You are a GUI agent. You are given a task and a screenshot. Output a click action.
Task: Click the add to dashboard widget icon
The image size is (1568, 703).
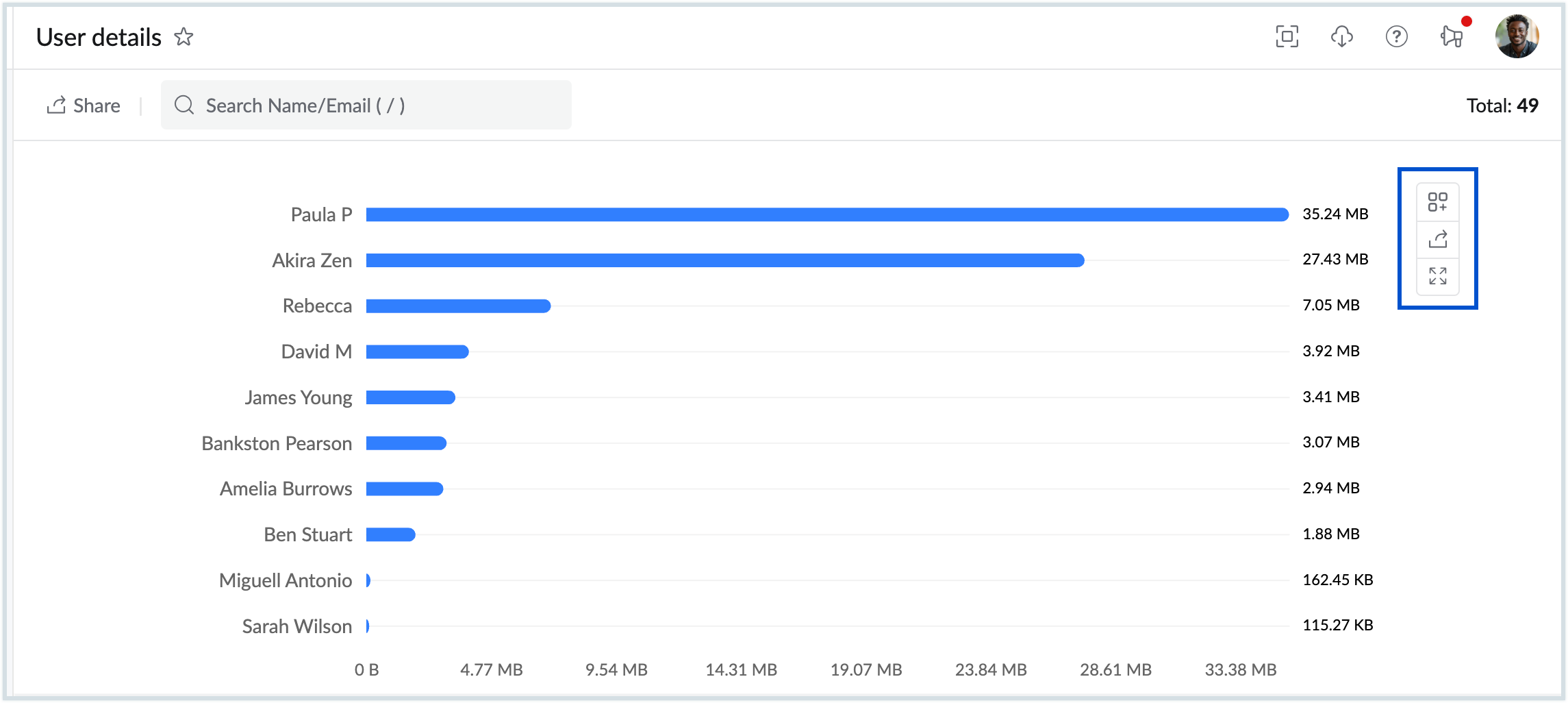click(x=1437, y=202)
